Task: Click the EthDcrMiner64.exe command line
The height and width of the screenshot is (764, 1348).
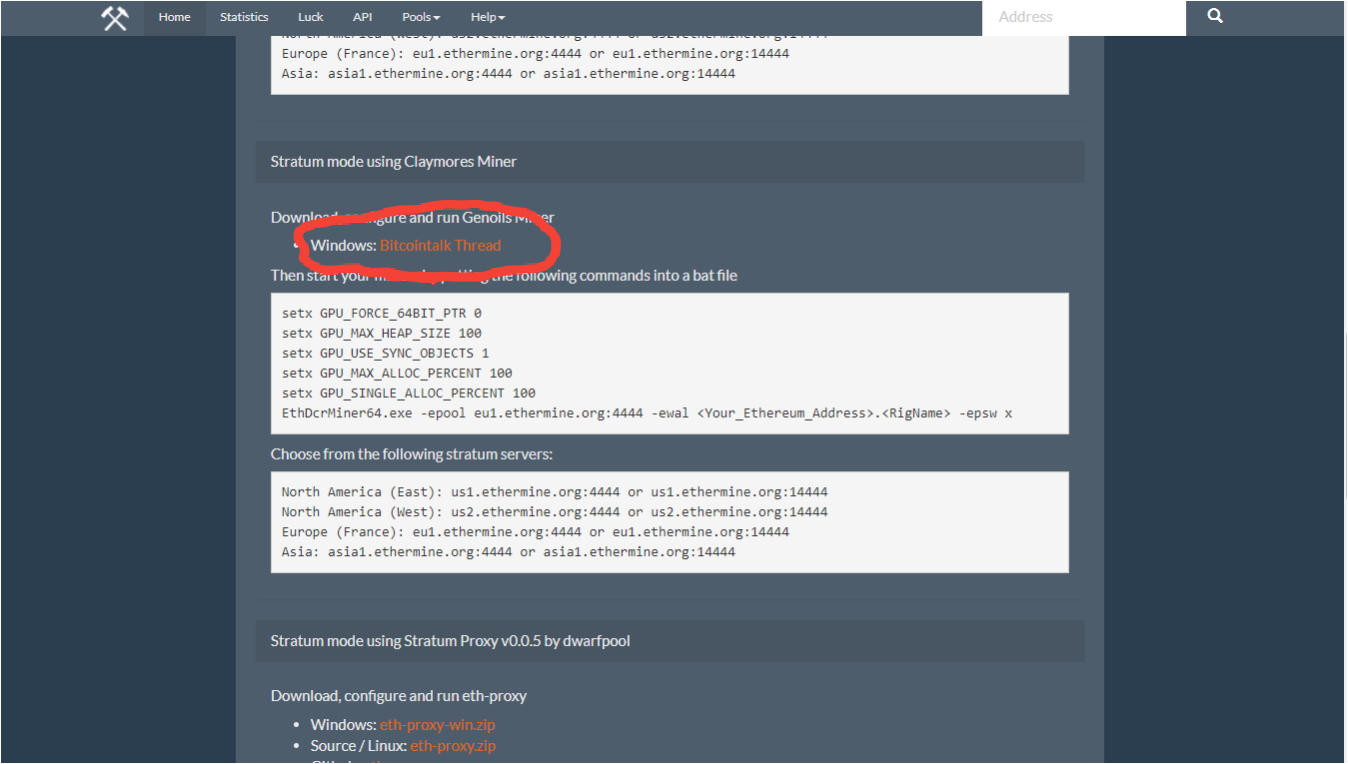Action: (646, 413)
